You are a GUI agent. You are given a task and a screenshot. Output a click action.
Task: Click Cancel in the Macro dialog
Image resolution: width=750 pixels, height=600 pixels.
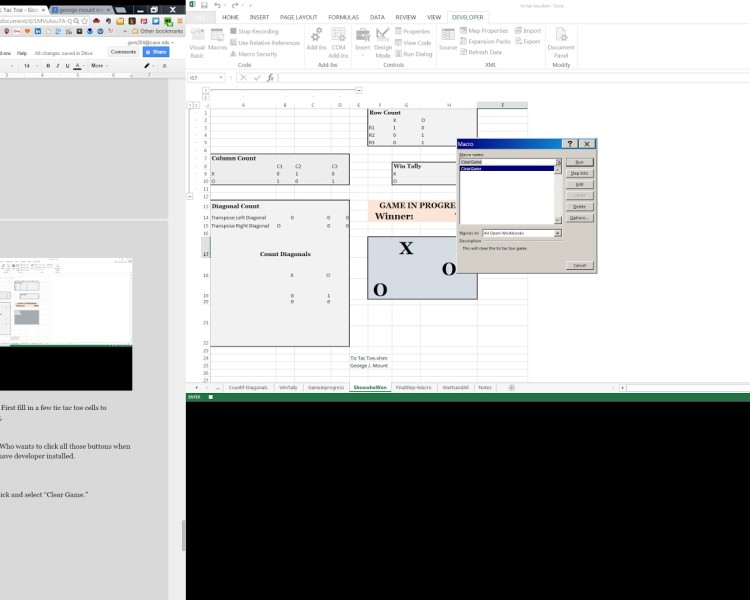tap(578, 265)
